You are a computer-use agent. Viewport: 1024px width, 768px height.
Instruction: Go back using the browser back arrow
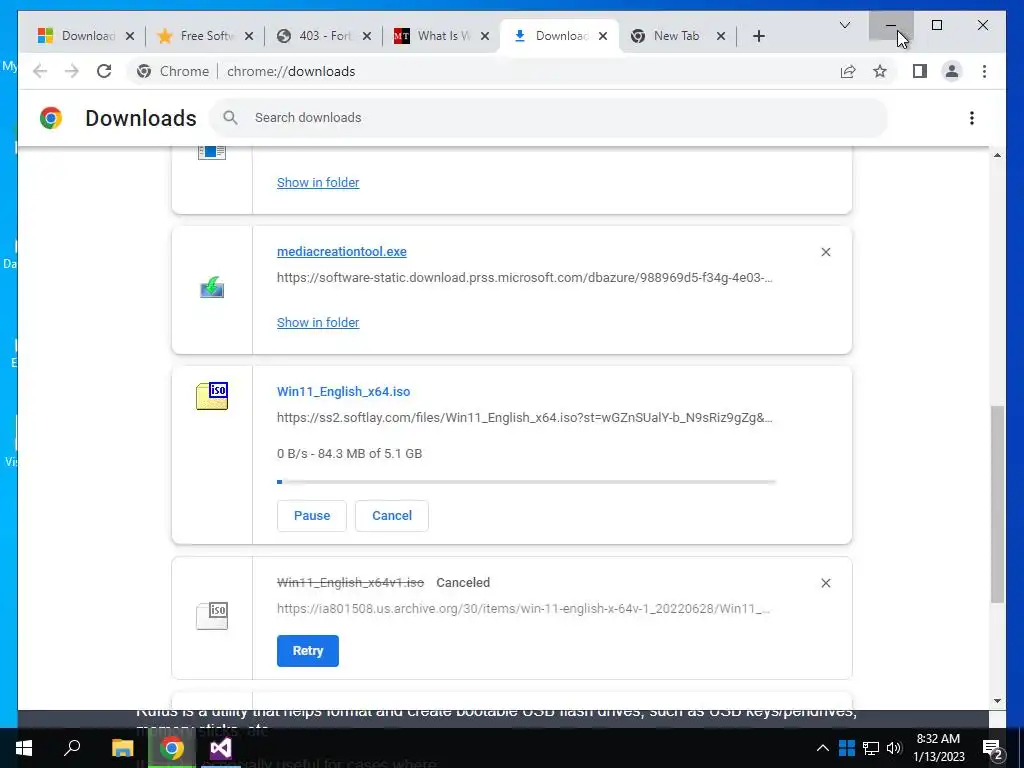(x=40, y=71)
